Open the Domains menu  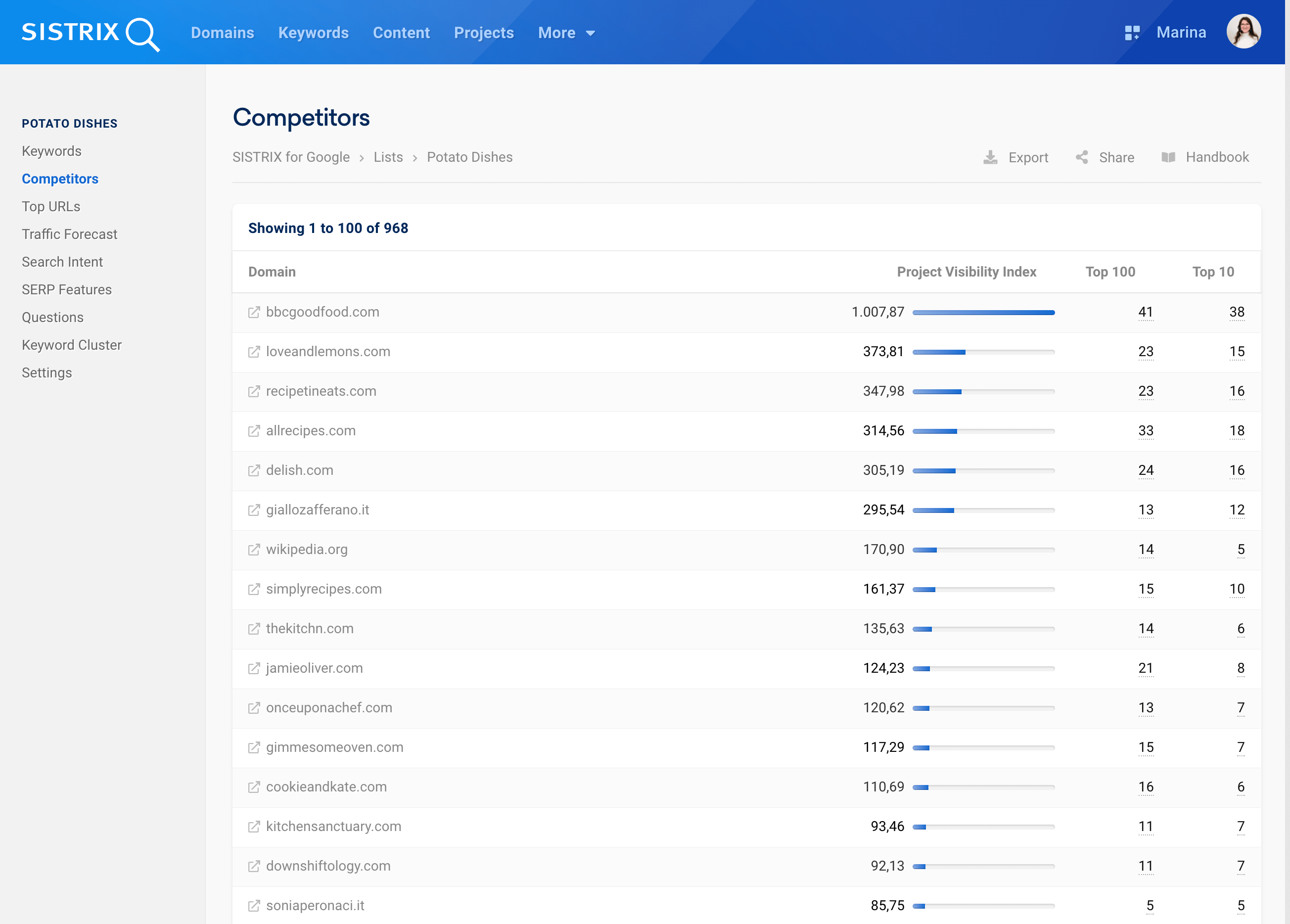click(223, 33)
